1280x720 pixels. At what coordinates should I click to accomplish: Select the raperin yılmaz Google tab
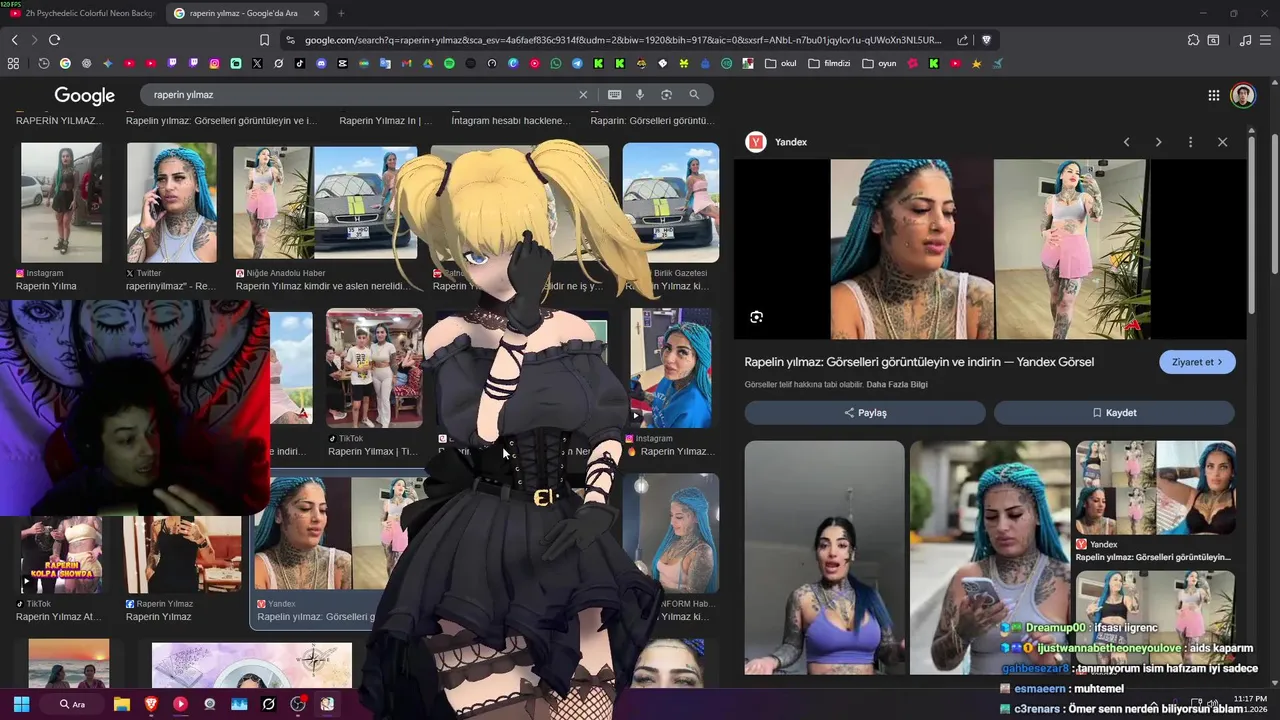click(x=246, y=13)
